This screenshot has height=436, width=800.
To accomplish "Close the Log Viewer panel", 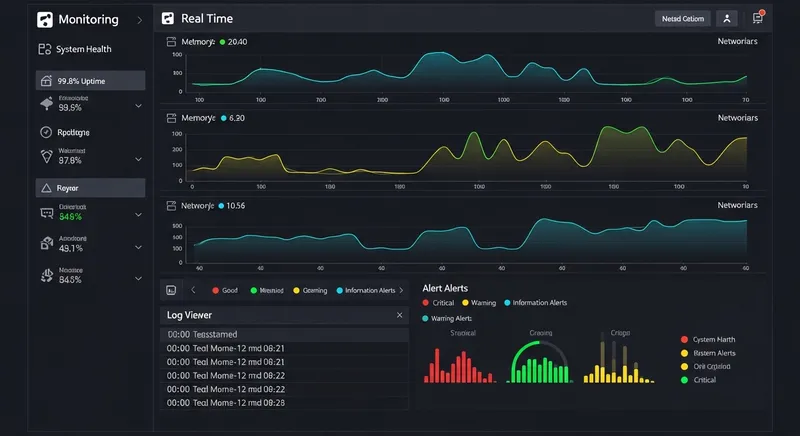I will click(399, 315).
